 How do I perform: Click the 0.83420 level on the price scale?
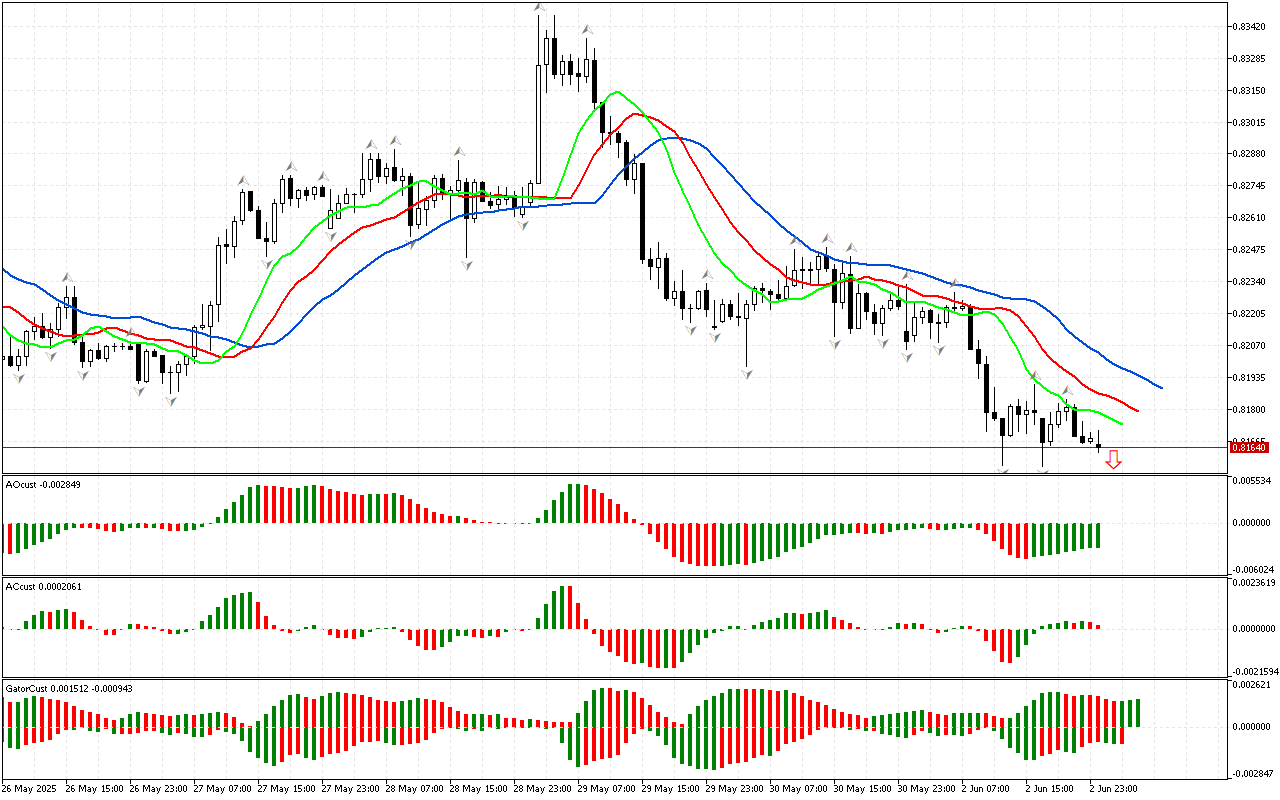pos(1250,26)
